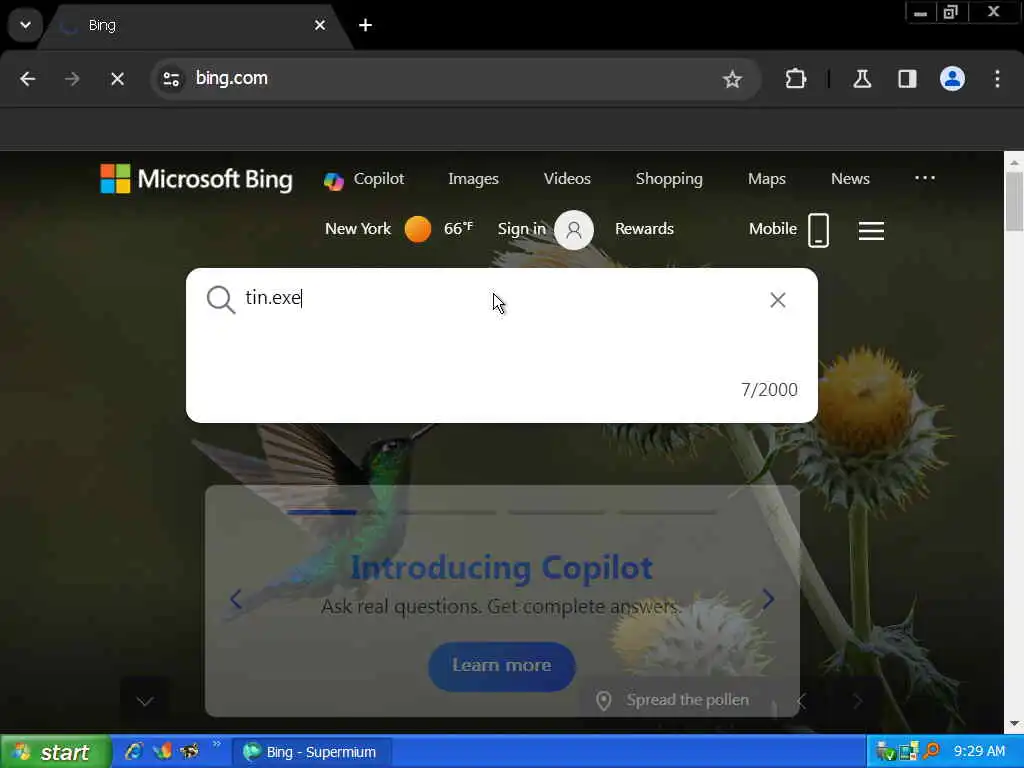The image size is (1024, 768).
Task: Open the browser three-dot menu
Action: pyautogui.click(x=997, y=79)
